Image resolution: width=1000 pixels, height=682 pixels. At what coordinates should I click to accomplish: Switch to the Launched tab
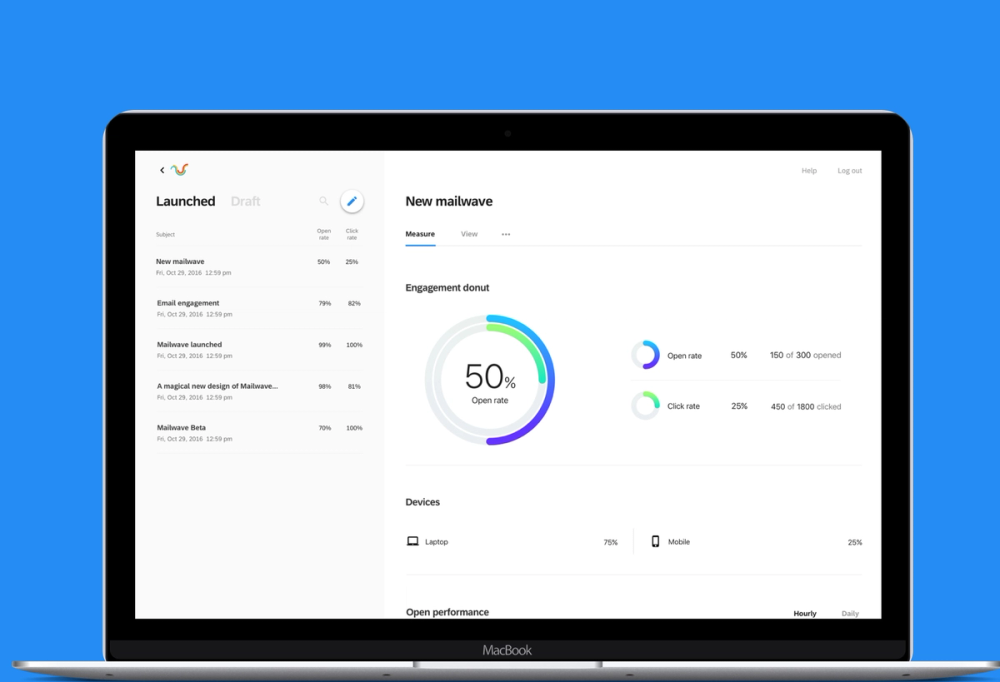pos(186,202)
